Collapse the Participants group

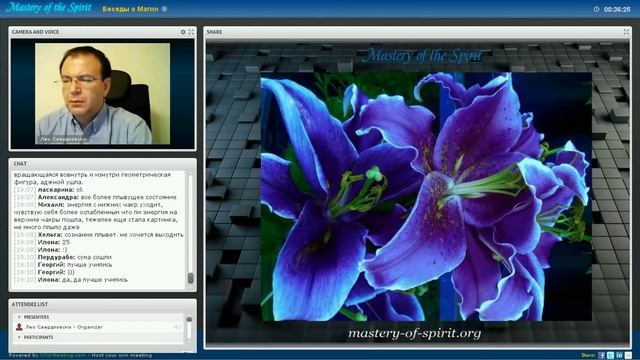(x=19, y=338)
